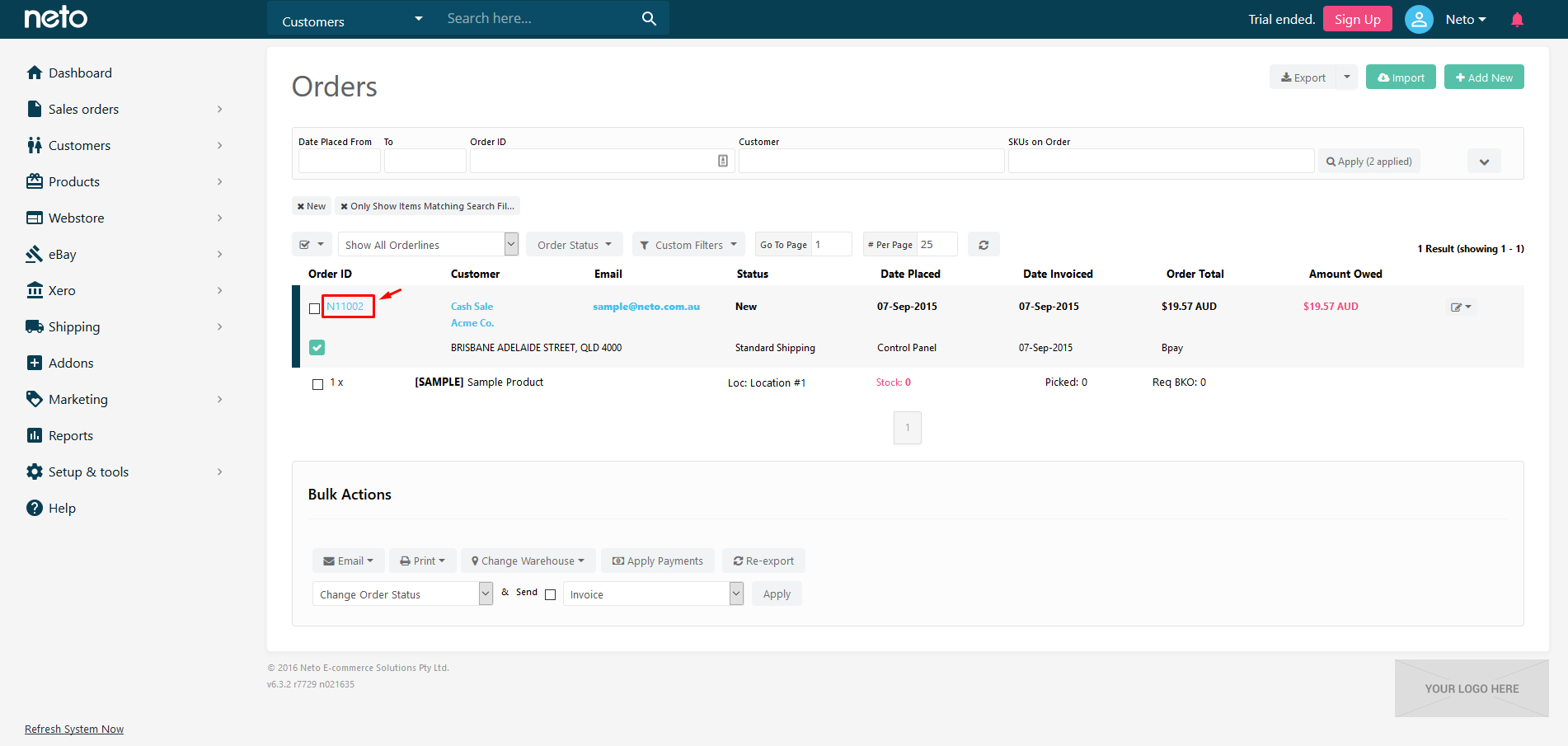Open the Change Warehouse dropdown
Image resolution: width=1568 pixels, height=746 pixels.
click(x=528, y=561)
